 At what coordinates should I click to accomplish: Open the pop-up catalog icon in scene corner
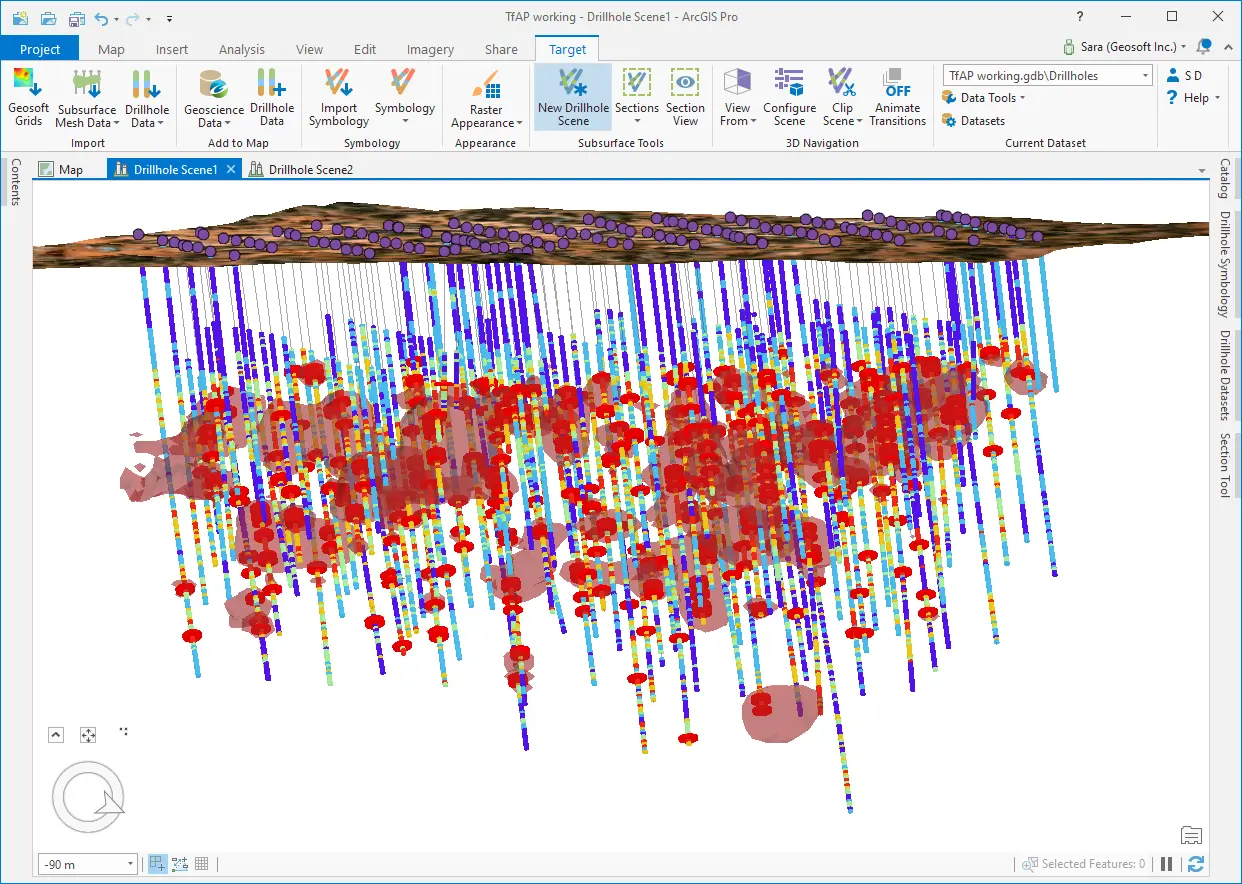click(x=1190, y=836)
